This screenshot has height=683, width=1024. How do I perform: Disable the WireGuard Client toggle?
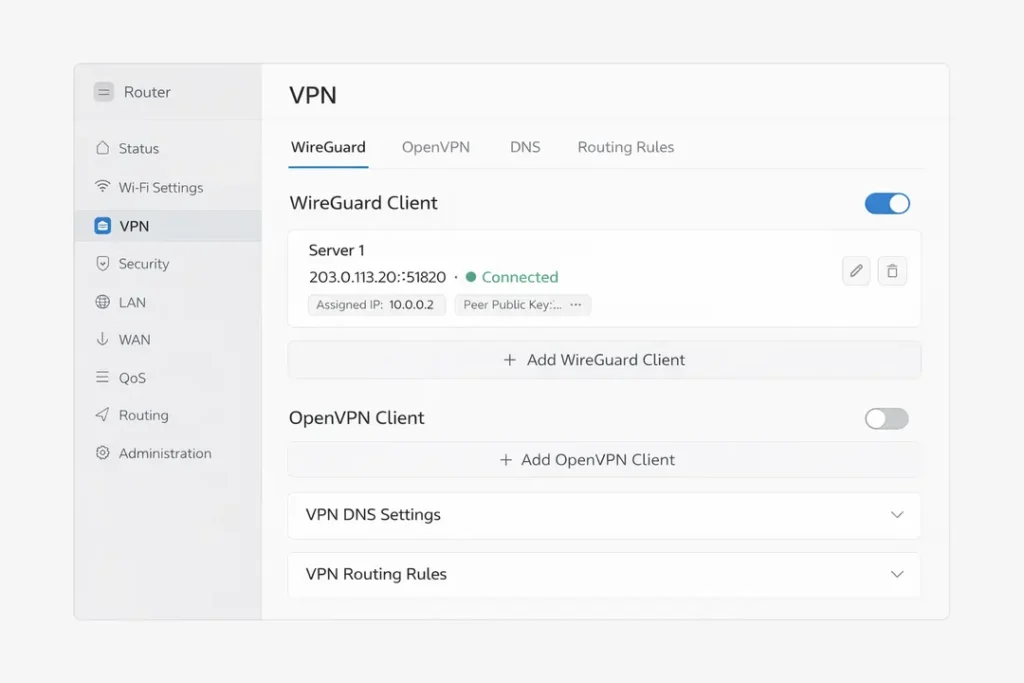point(887,203)
